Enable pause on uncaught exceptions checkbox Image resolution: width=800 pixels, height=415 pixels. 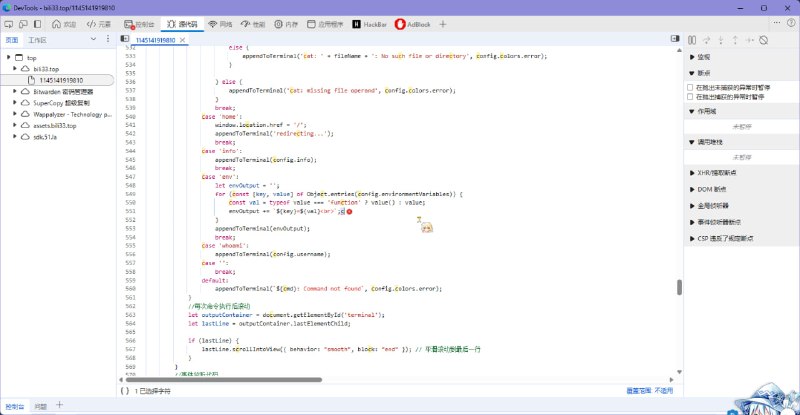(x=691, y=87)
